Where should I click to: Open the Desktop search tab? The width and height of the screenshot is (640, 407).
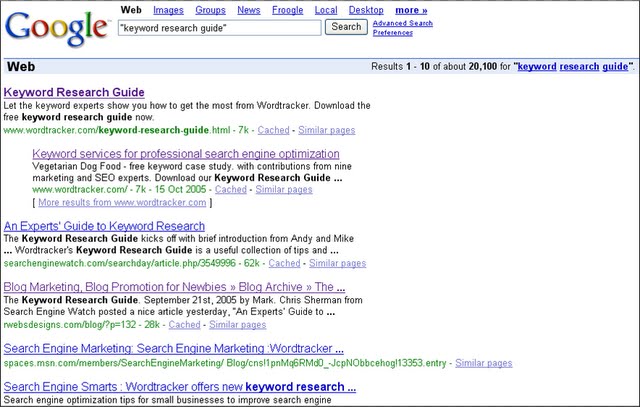(366, 10)
